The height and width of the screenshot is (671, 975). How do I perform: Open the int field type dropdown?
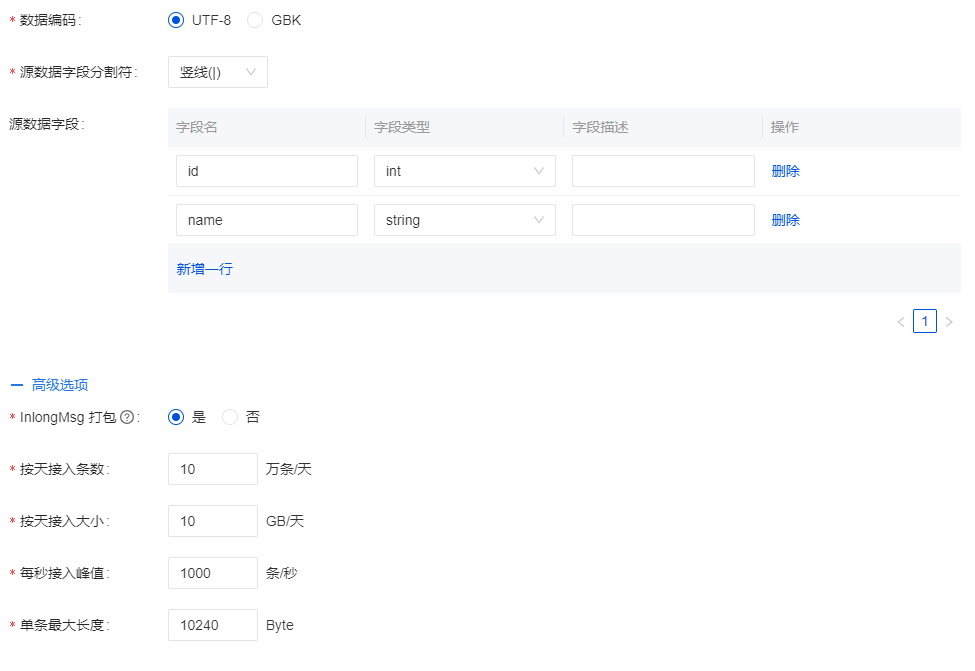pyautogui.click(x=464, y=171)
